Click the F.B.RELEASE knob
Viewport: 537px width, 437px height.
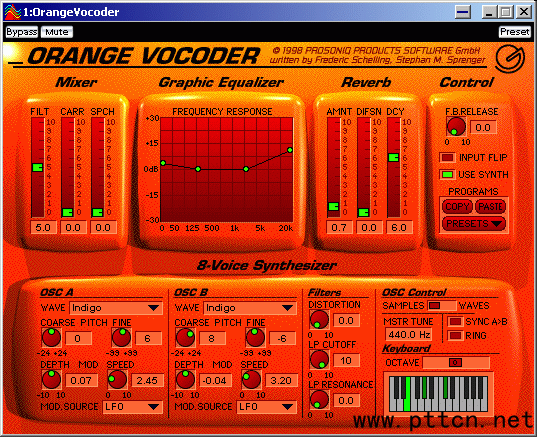coord(456,126)
